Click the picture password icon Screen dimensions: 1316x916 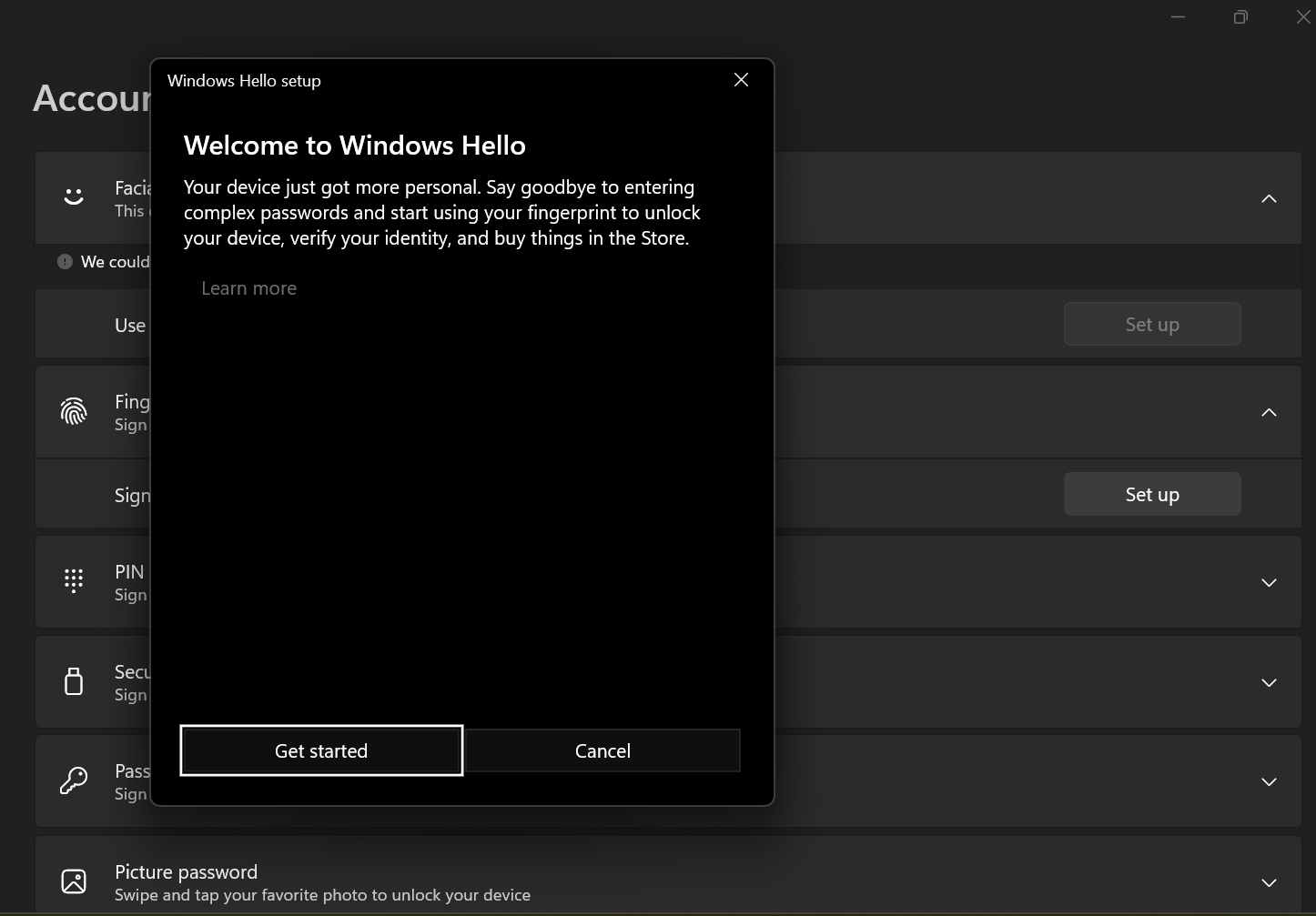tap(74, 881)
